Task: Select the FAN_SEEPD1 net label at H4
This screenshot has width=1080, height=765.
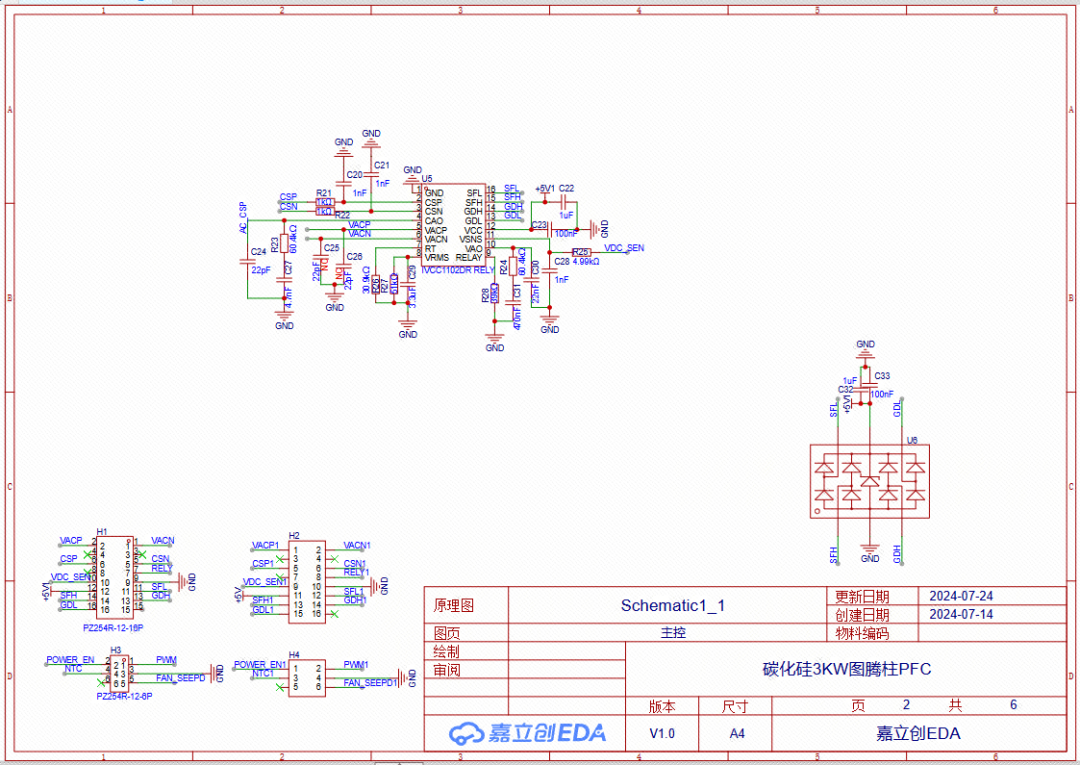Action: [x=370, y=682]
